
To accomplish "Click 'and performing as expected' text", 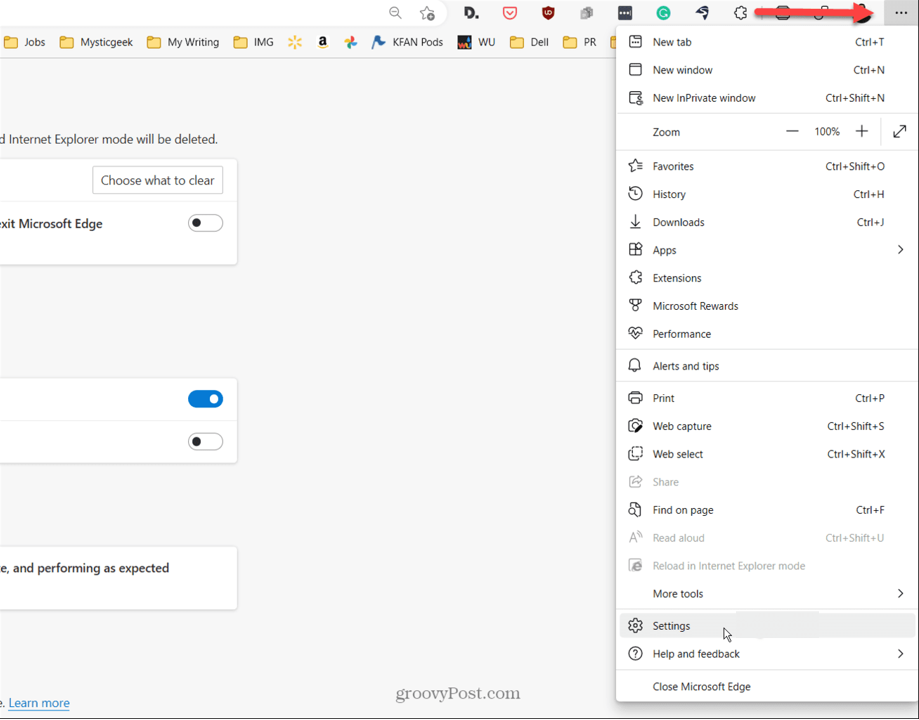I will [x=91, y=568].
